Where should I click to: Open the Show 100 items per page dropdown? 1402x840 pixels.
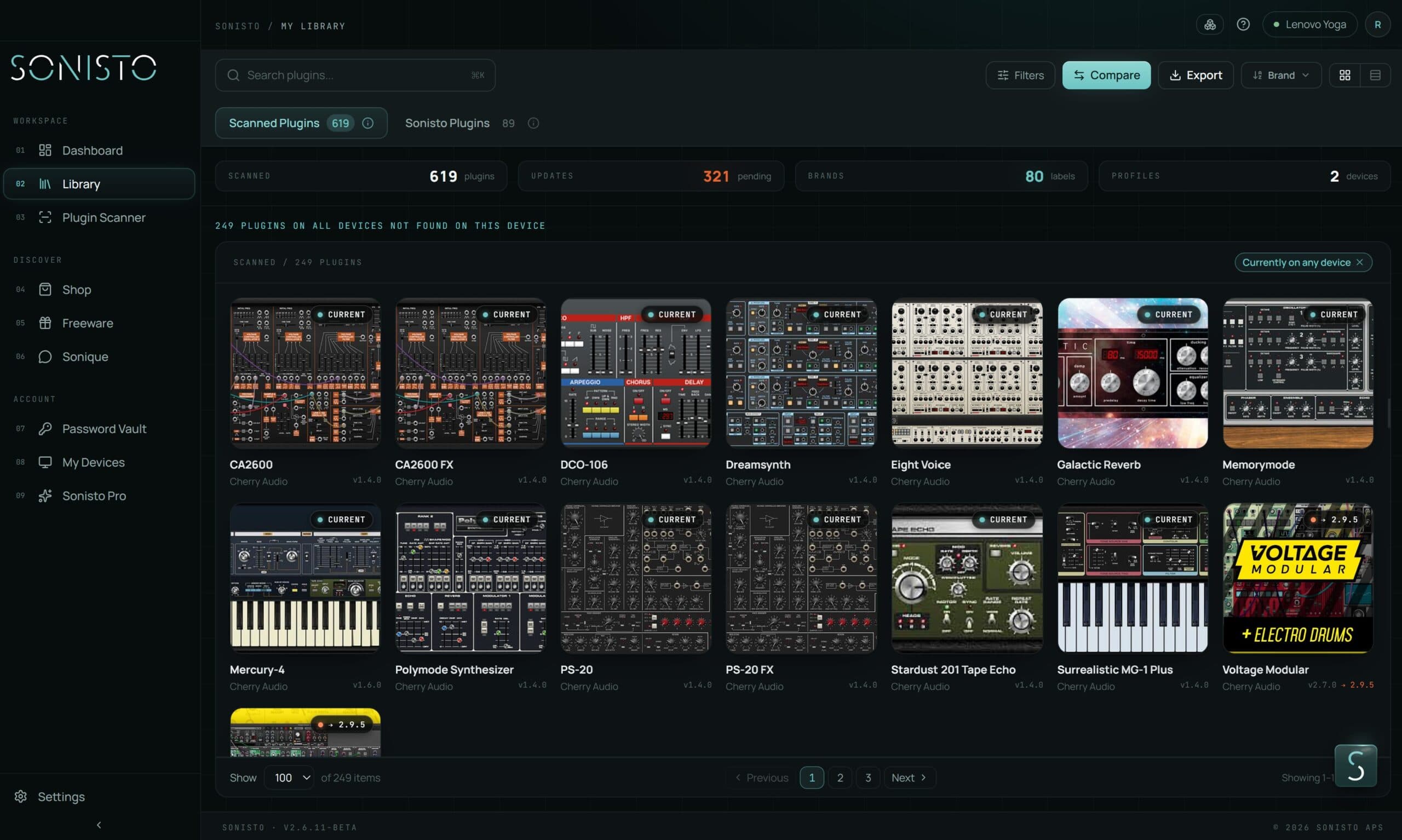[289, 778]
